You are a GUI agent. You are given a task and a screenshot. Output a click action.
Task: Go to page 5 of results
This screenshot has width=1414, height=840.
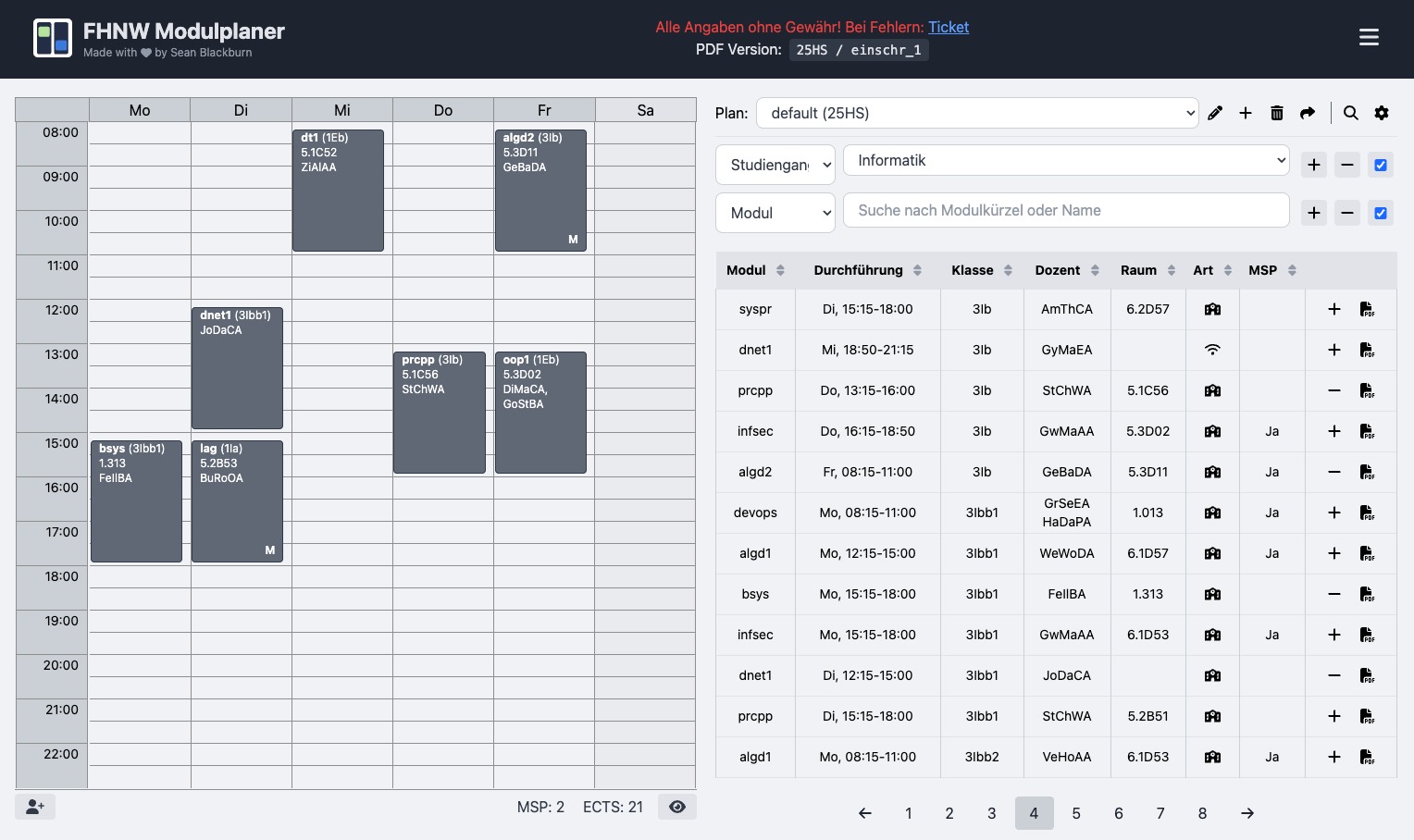click(1076, 813)
